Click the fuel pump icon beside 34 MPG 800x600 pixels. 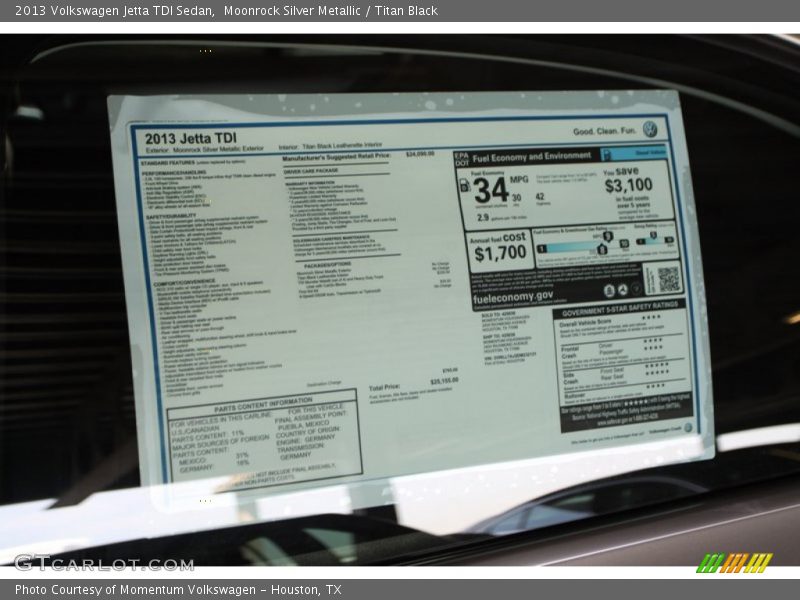click(465, 185)
